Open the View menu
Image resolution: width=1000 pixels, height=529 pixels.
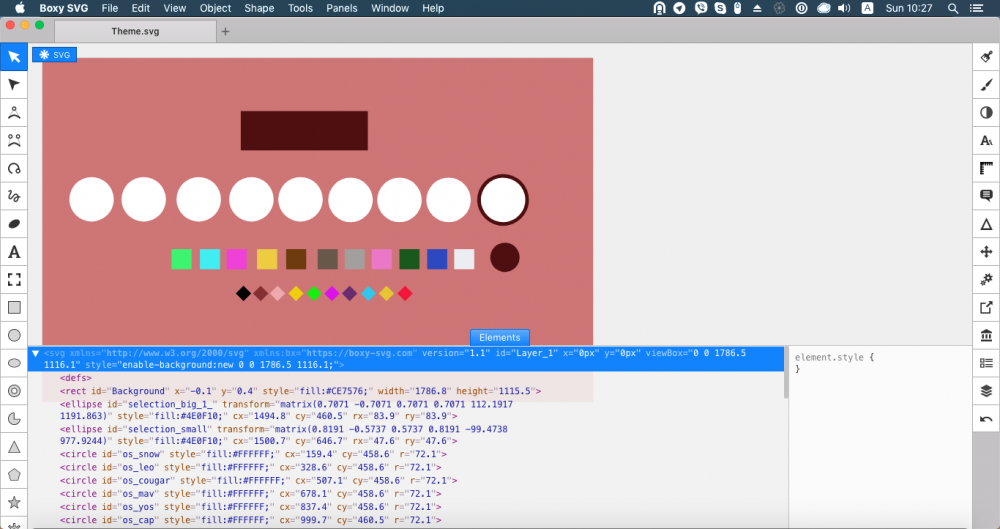point(174,8)
